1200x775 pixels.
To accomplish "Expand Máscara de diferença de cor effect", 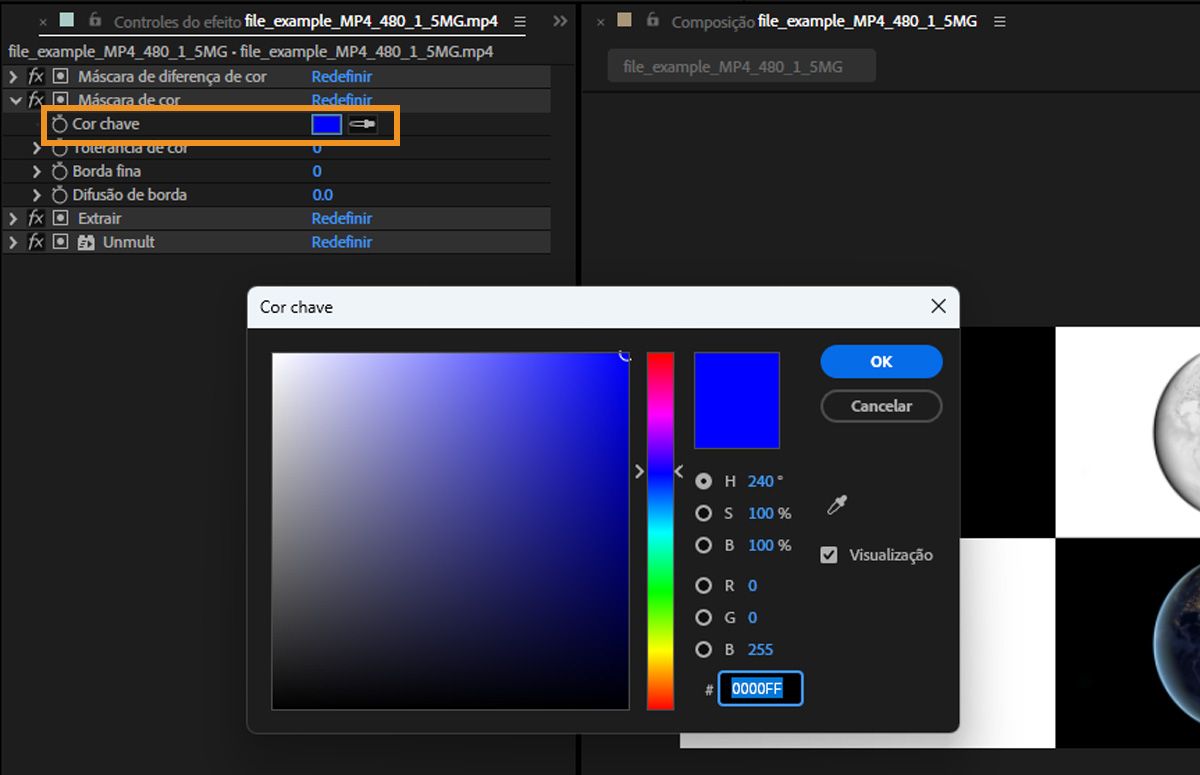I will (x=14, y=76).
